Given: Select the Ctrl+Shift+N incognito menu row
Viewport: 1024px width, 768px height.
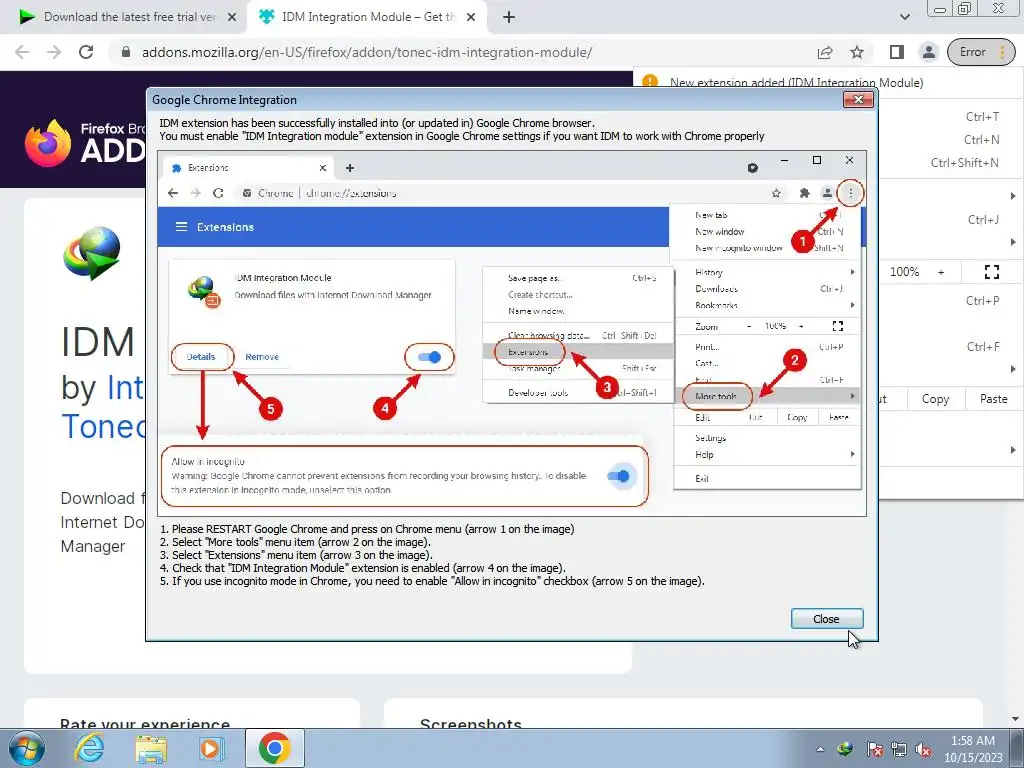Looking at the screenshot, I should tap(951, 162).
